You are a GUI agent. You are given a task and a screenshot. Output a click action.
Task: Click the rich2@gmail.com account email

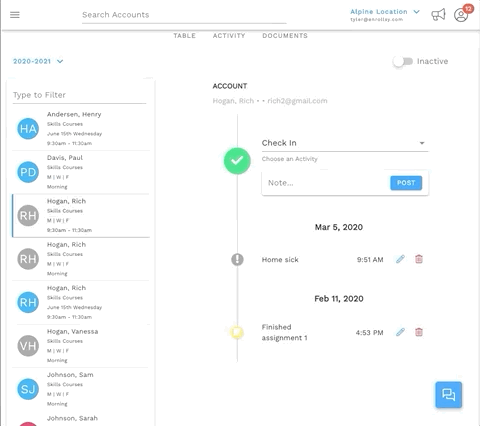click(x=297, y=101)
